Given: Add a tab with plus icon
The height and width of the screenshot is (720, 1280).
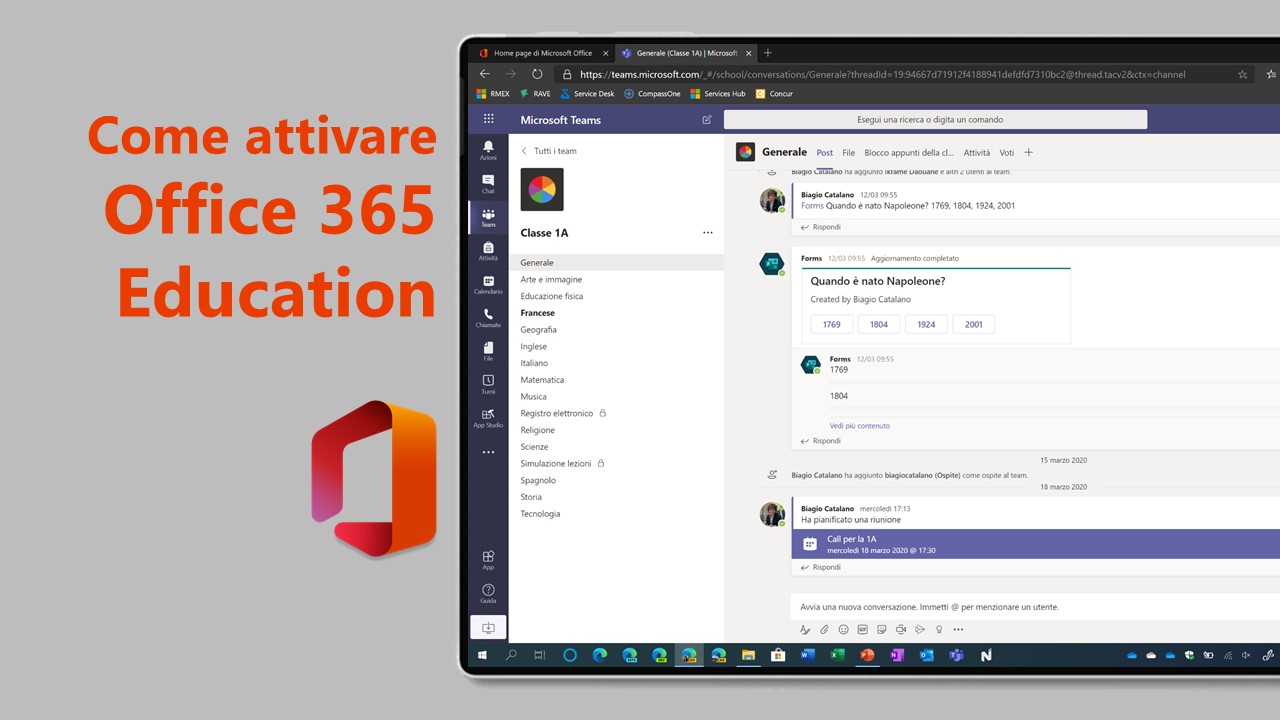Looking at the screenshot, I should (x=1028, y=152).
